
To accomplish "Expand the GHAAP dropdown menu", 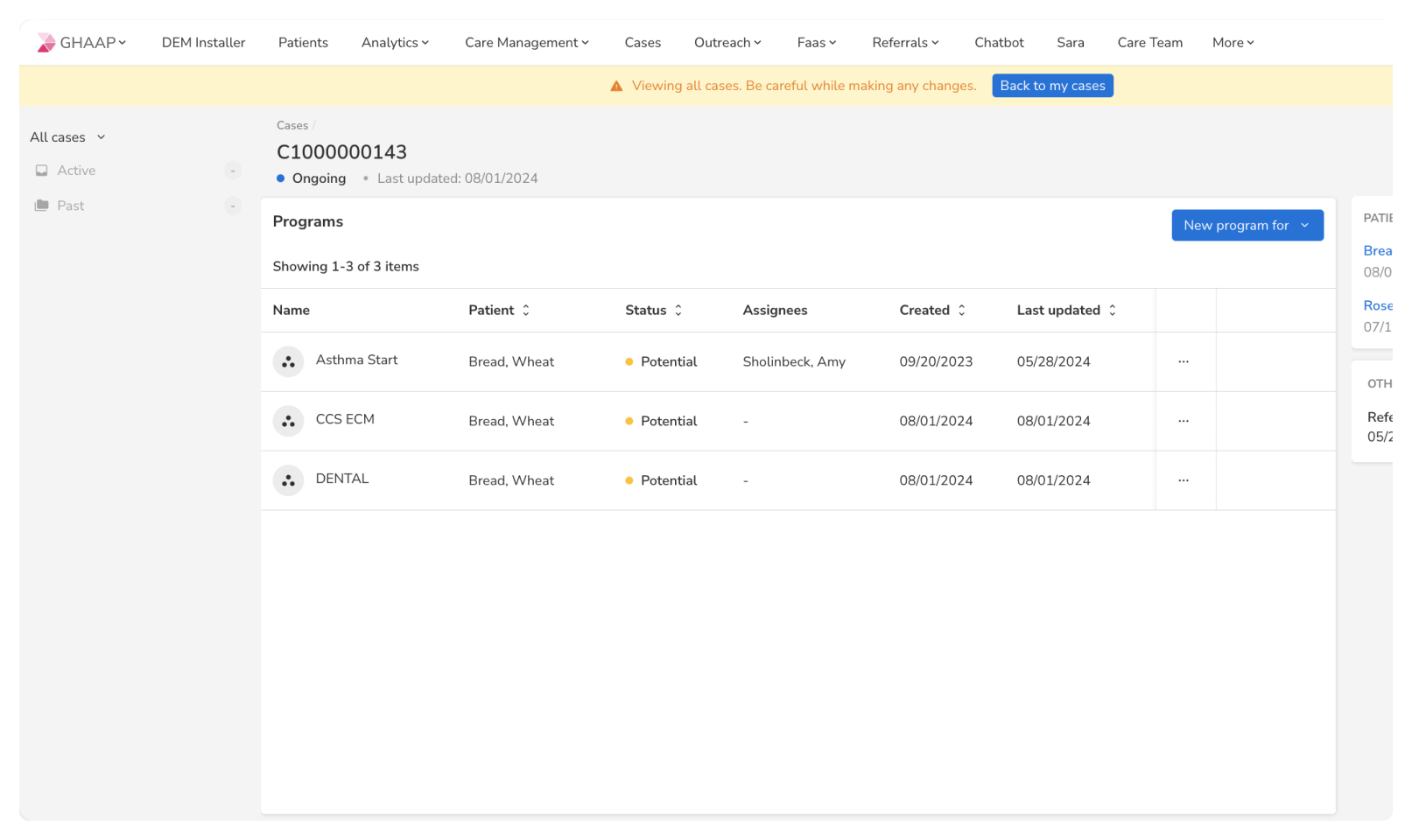I will (94, 43).
